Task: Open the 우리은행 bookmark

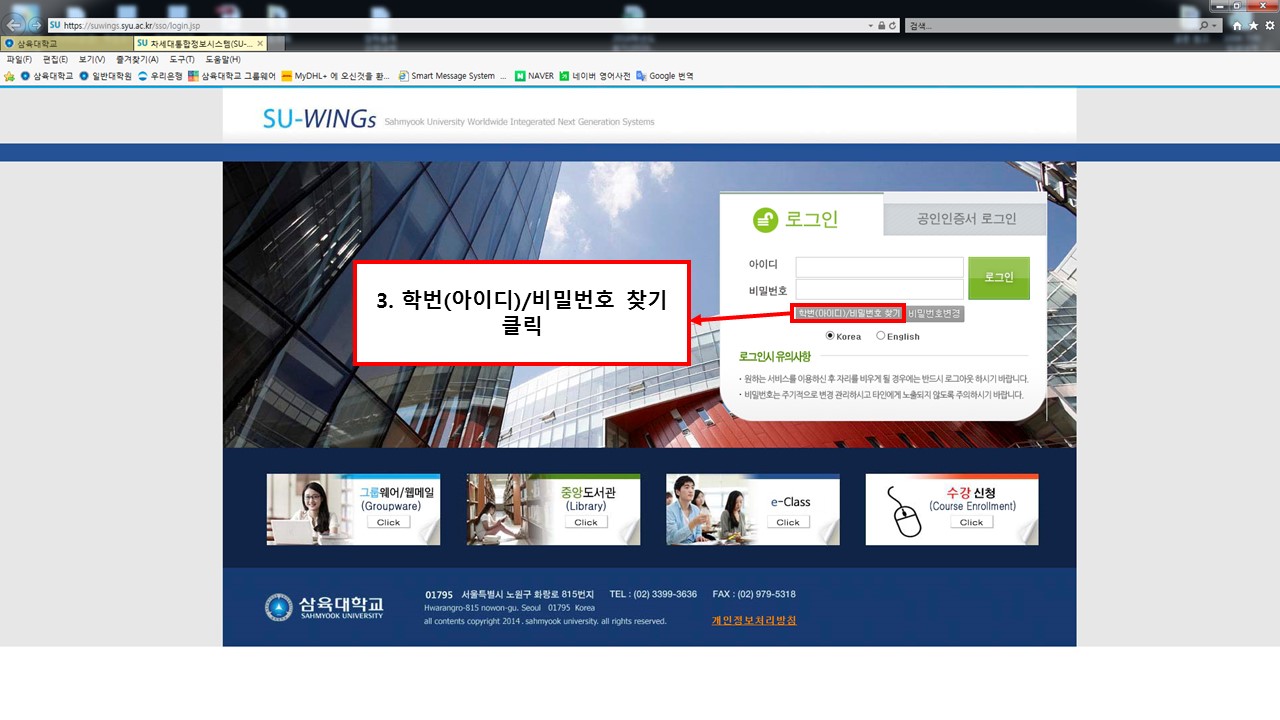Action: 160,76
